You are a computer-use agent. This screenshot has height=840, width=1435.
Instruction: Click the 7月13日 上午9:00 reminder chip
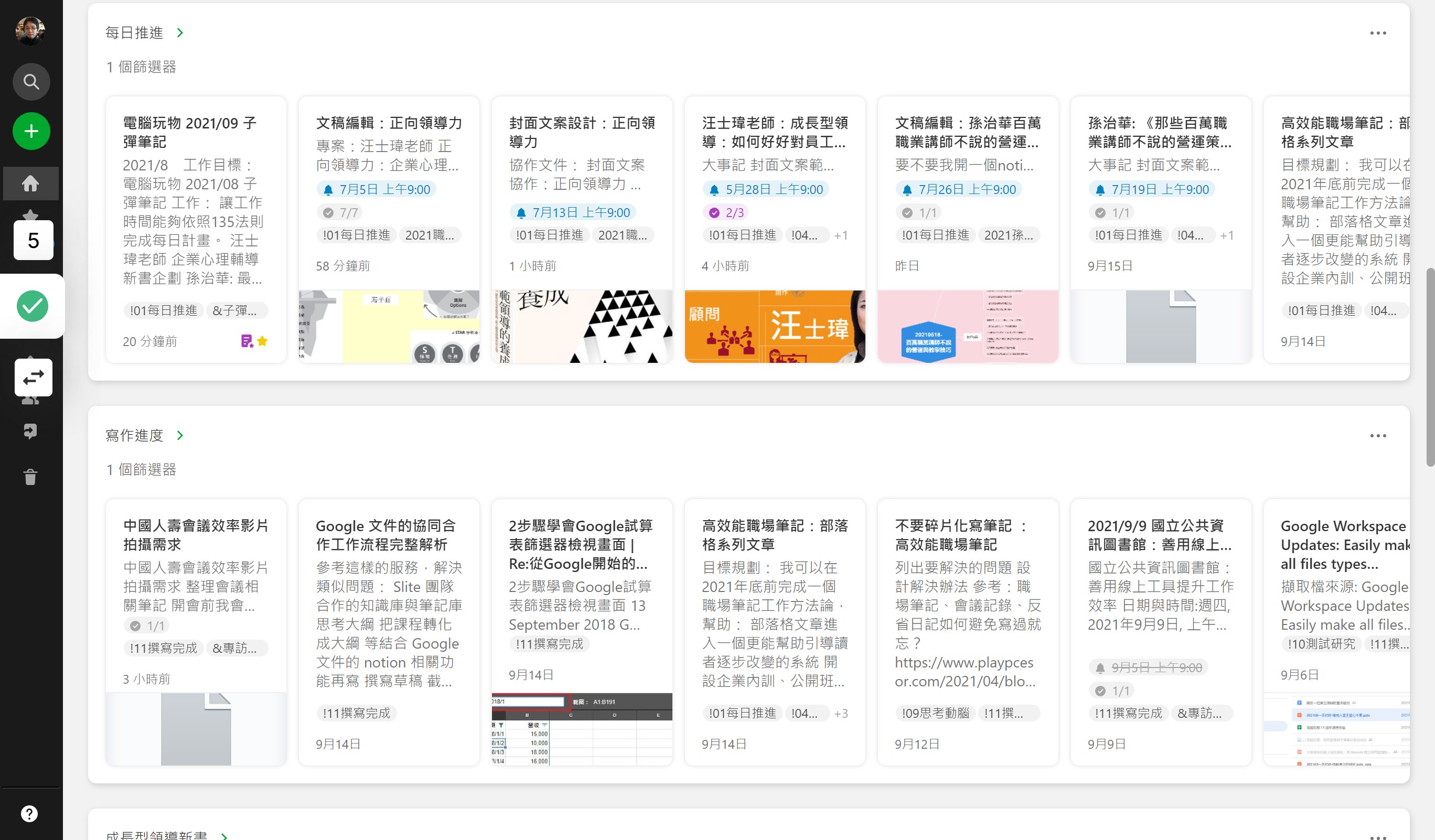[x=573, y=213]
